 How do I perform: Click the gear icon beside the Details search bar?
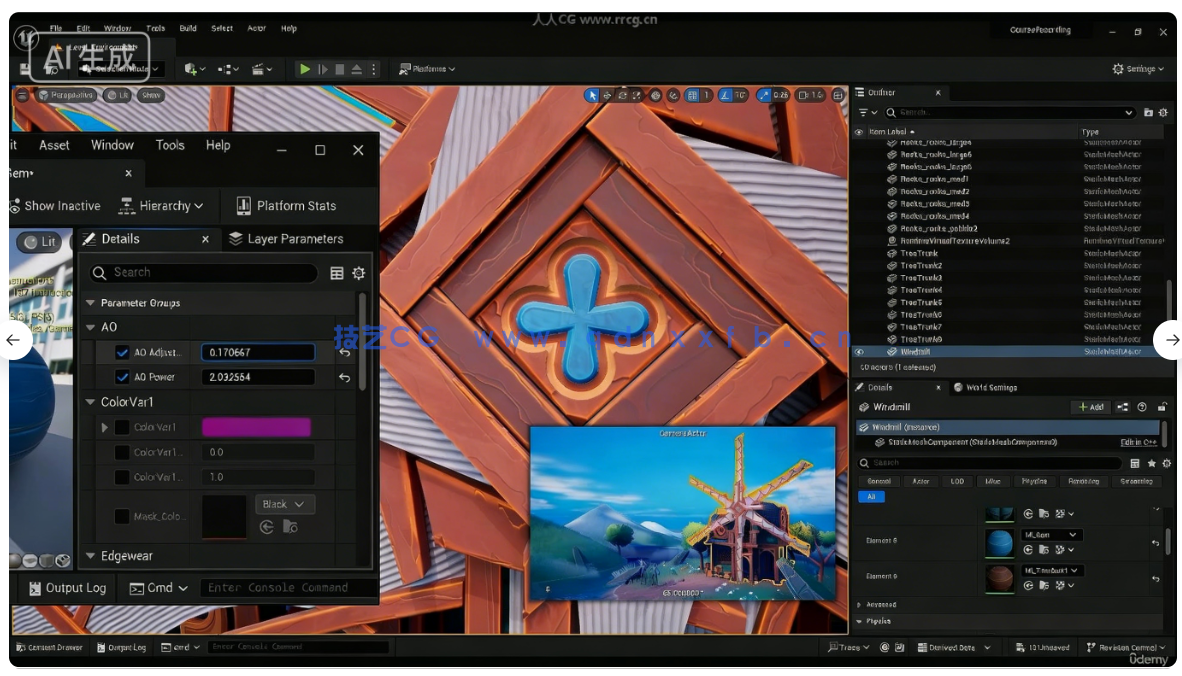point(1168,463)
